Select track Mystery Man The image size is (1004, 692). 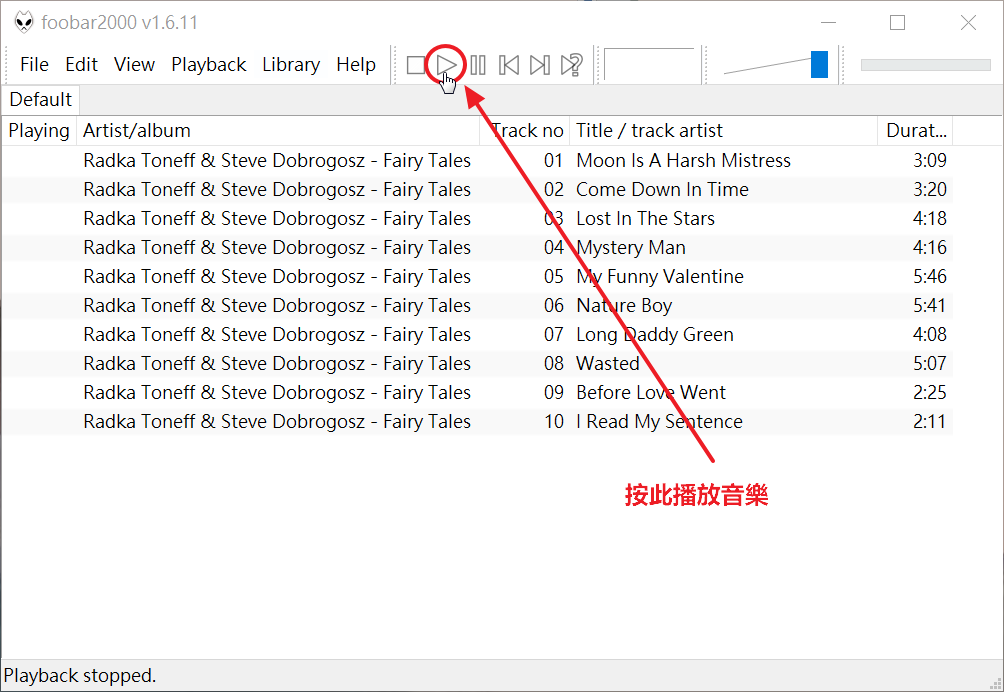click(x=631, y=248)
